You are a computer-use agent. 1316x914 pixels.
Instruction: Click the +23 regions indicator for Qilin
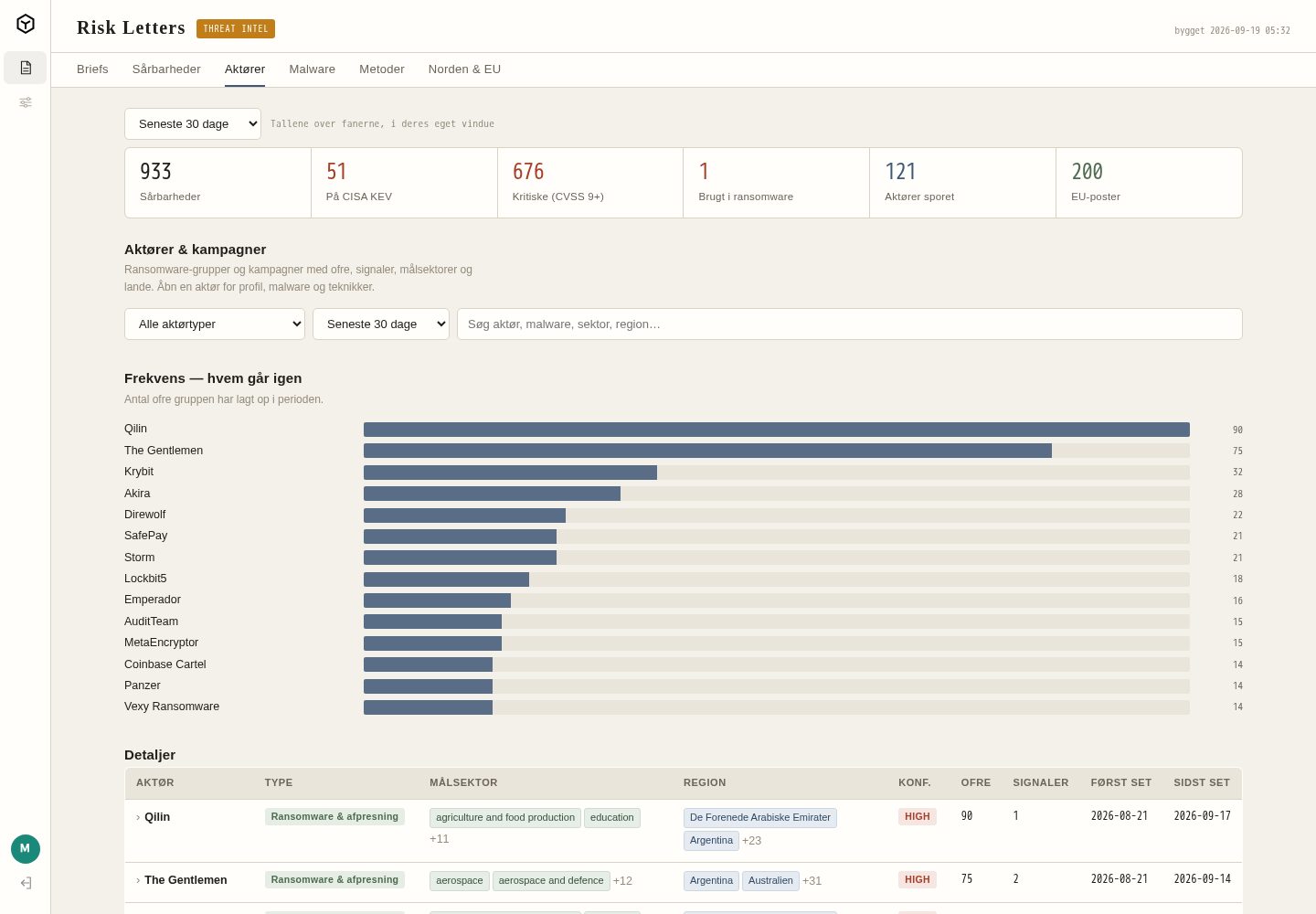click(x=751, y=841)
